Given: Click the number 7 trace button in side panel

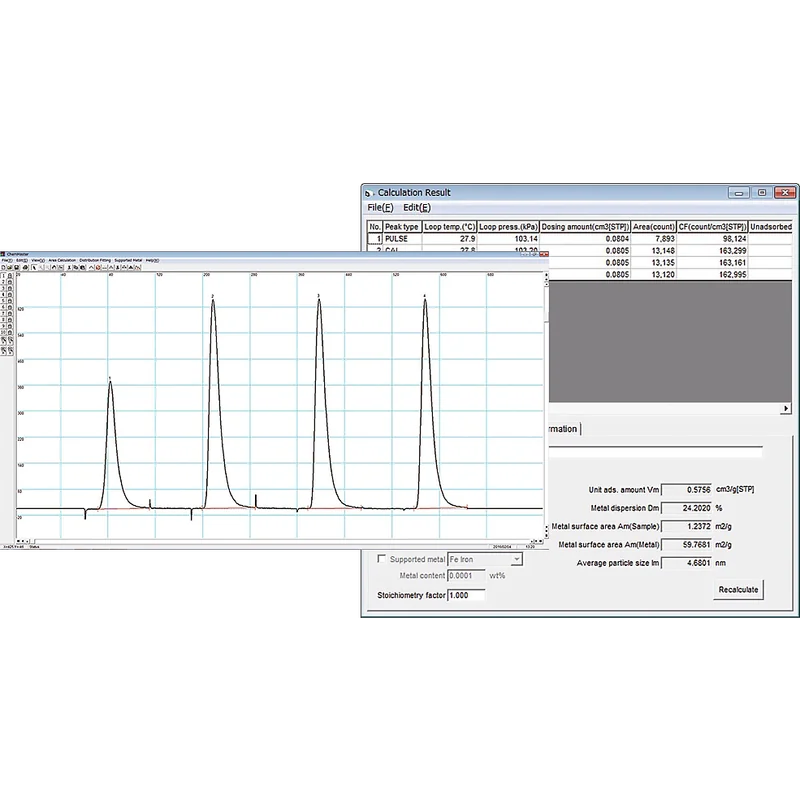Looking at the screenshot, I should point(4,313).
